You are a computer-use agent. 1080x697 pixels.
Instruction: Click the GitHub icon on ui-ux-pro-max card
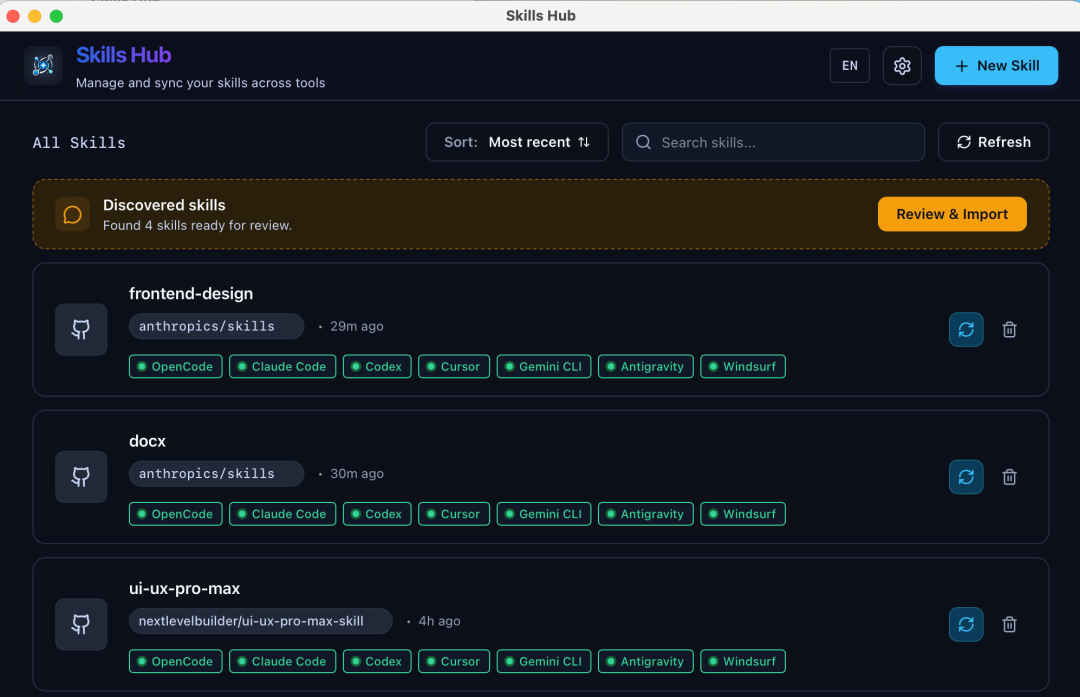[81, 624]
